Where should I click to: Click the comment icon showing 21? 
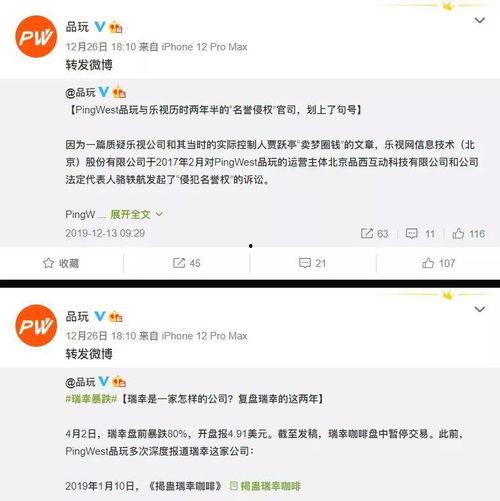tap(305, 263)
